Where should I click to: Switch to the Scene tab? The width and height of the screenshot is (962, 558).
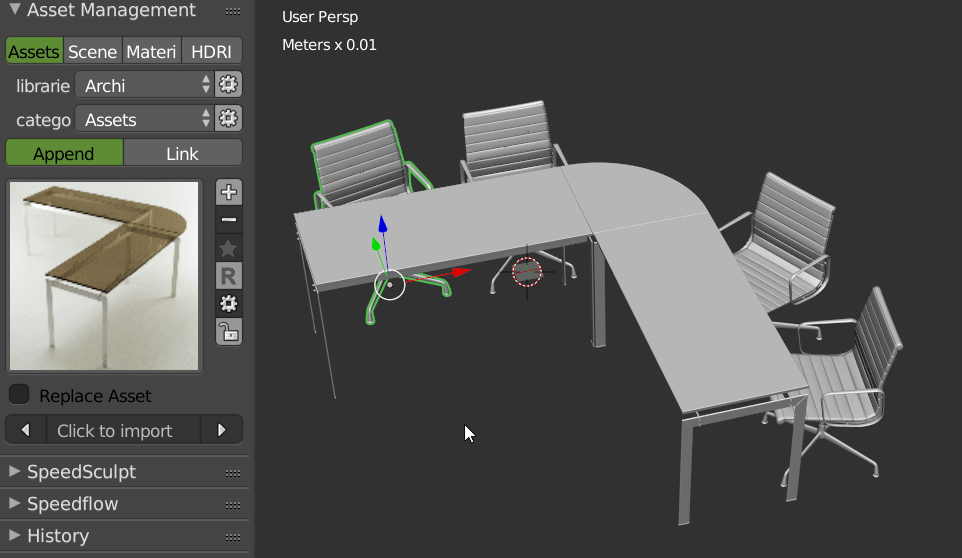coord(92,52)
